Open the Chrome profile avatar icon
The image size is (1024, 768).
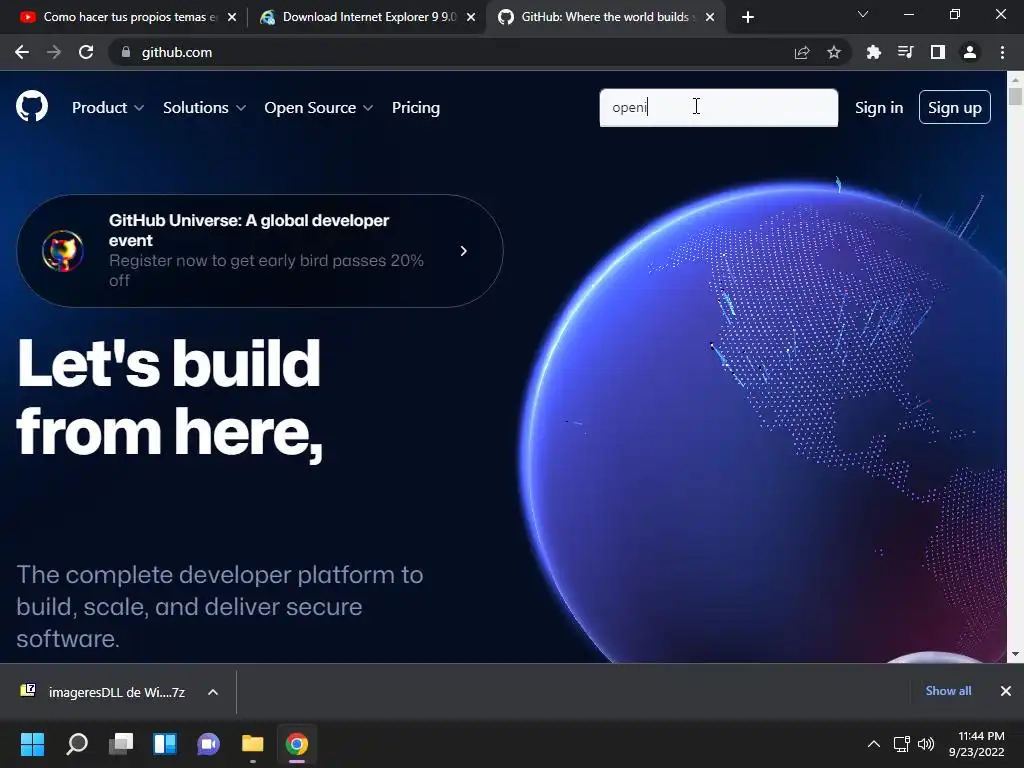(x=970, y=52)
